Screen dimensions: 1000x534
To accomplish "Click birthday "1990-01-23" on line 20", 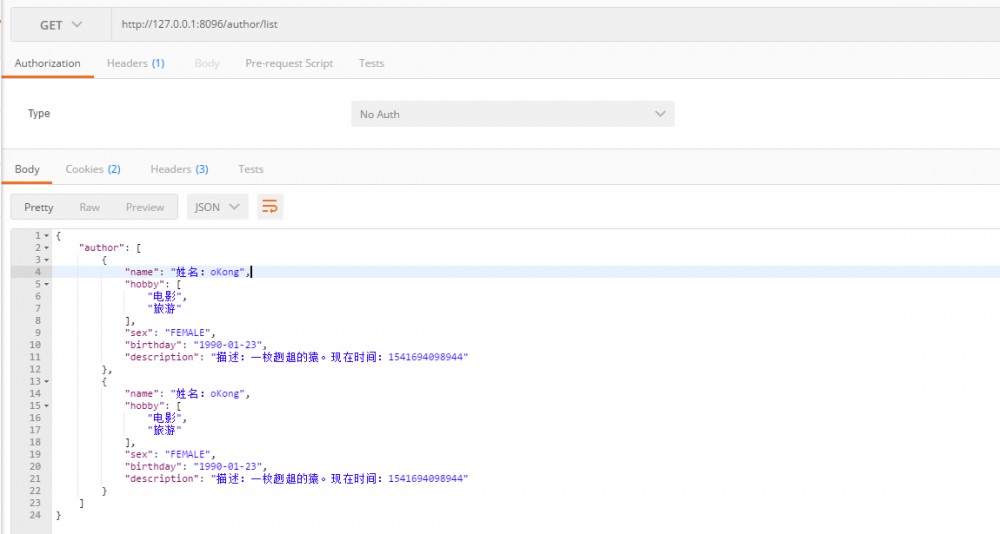I will tap(228, 466).
